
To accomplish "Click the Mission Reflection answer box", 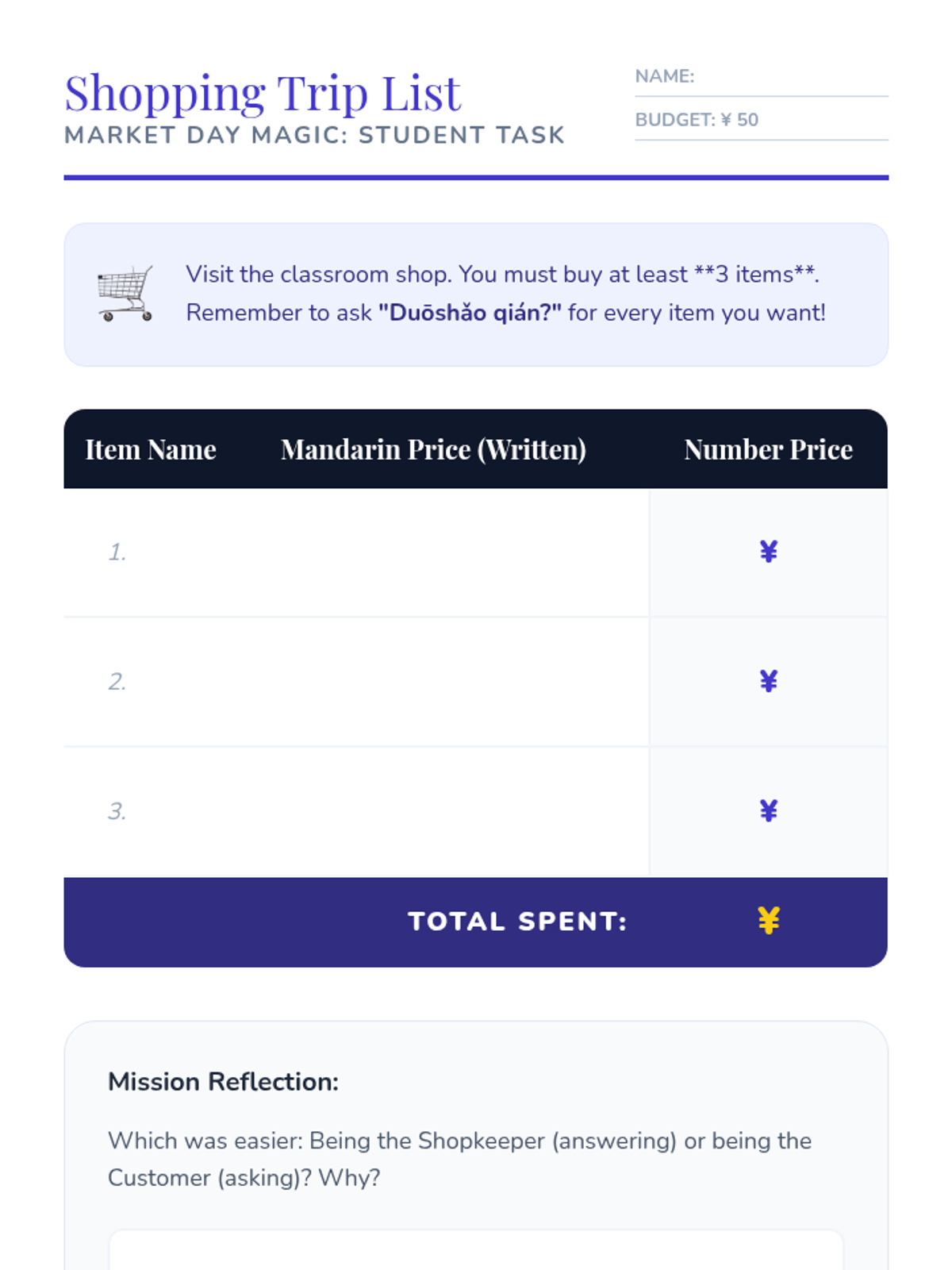I will pos(476,1252).
